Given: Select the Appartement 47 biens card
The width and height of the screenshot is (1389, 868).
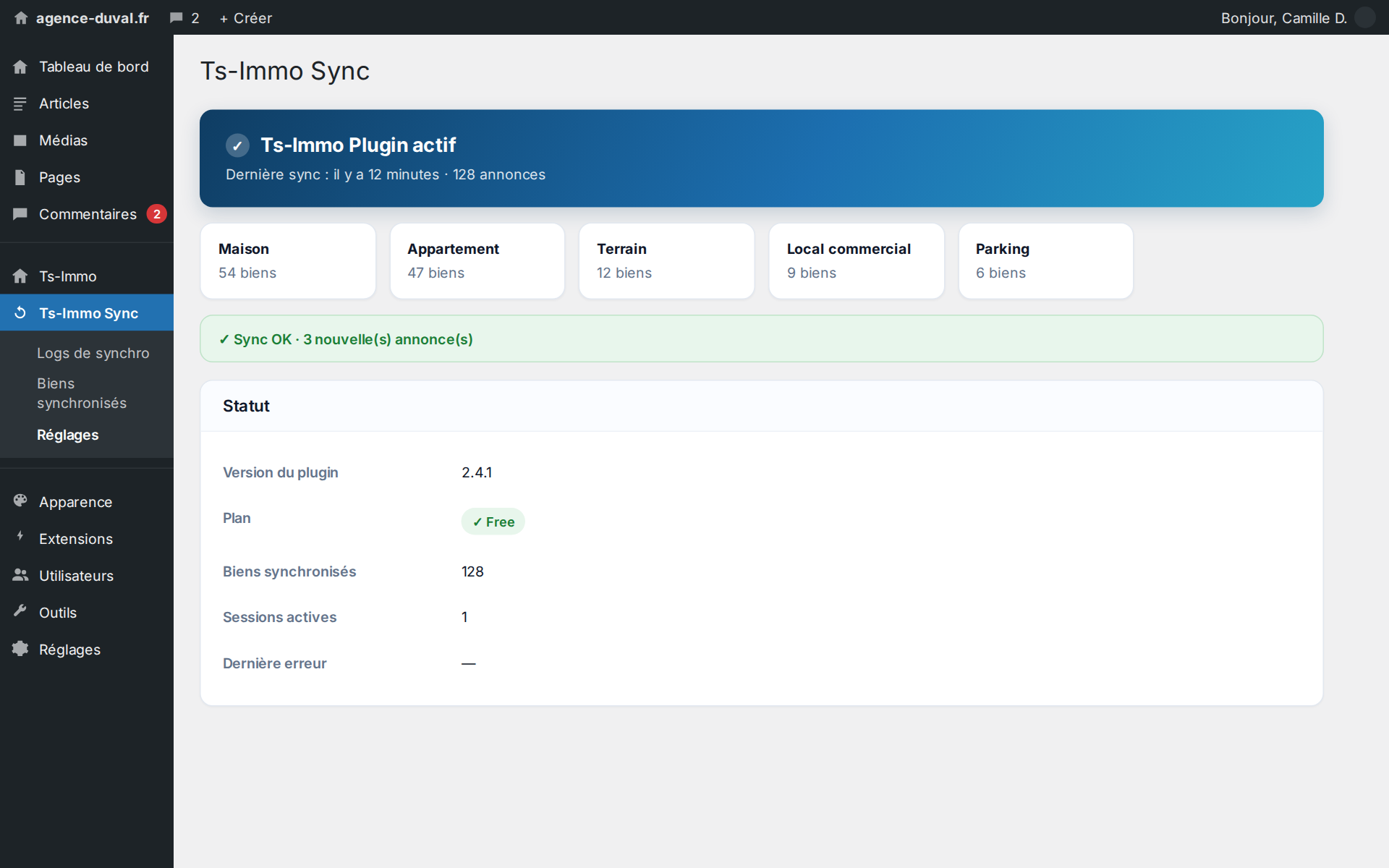Looking at the screenshot, I should pos(477,261).
